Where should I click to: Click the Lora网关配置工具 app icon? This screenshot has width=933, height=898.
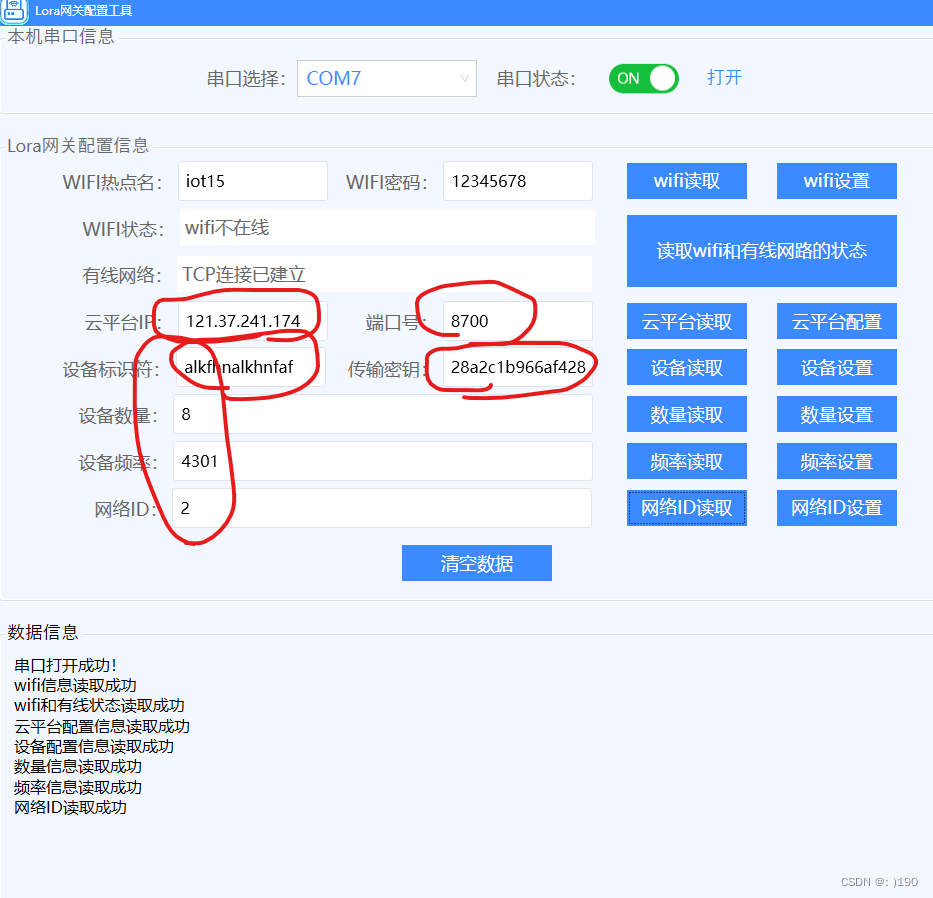click(x=14, y=12)
